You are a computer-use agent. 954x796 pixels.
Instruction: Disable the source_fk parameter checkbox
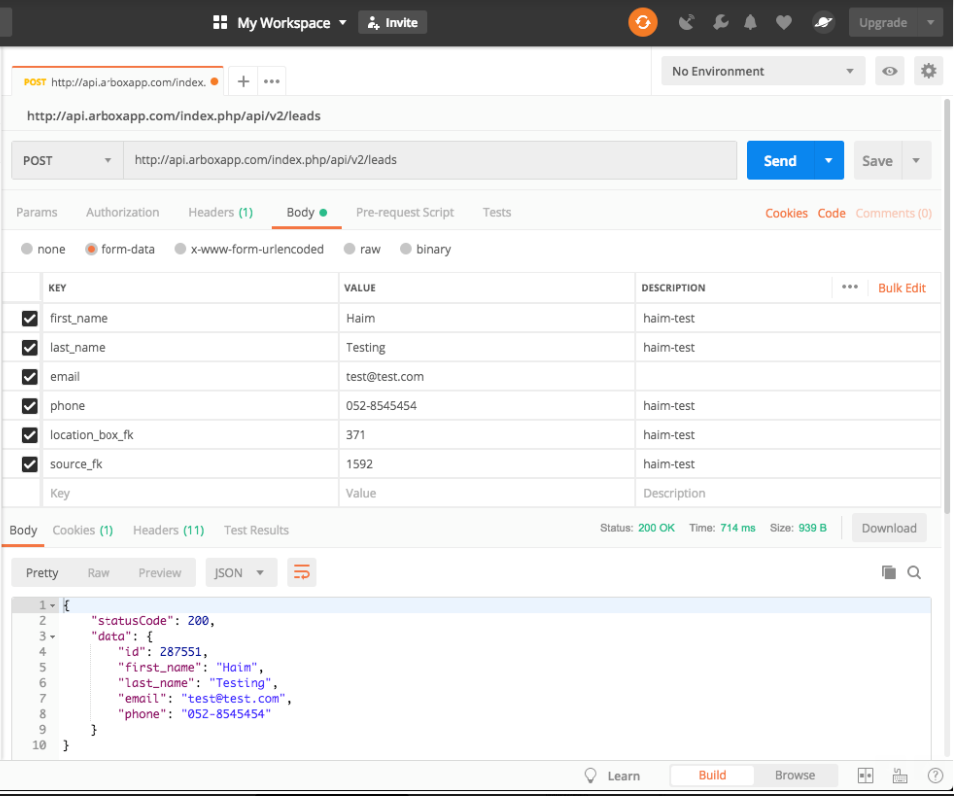click(x=29, y=463)
